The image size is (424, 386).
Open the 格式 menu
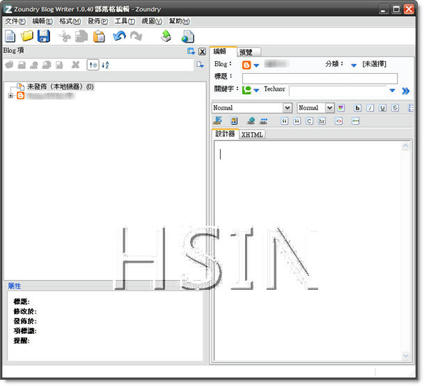70,21
